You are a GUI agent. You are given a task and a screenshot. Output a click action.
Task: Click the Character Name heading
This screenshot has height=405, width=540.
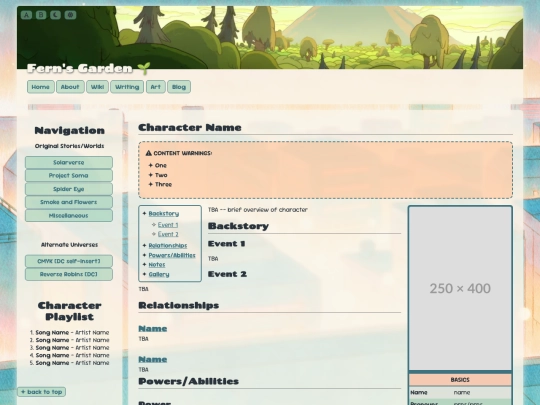coord(190,127)
